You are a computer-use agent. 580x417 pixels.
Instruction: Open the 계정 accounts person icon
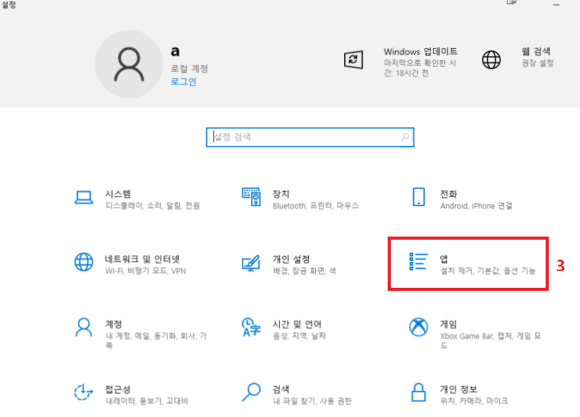click(x=84, y=327)
